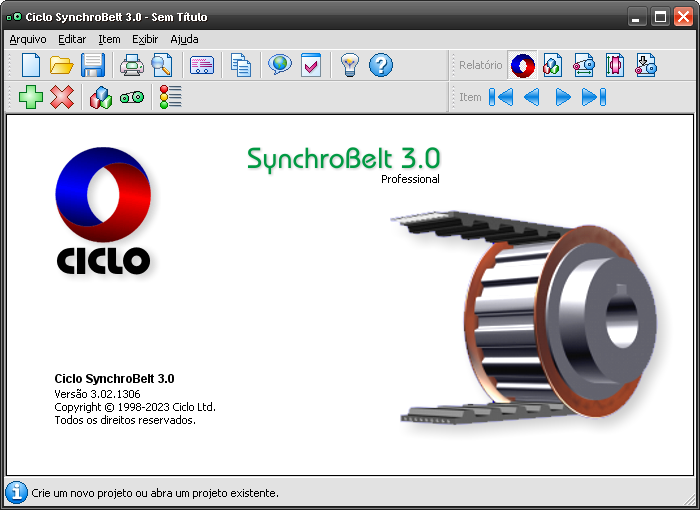The height and width of the screenshot is (510, 700).
Task: Click the colored cubes icon in the second toolbar
Action: [101, 97]
